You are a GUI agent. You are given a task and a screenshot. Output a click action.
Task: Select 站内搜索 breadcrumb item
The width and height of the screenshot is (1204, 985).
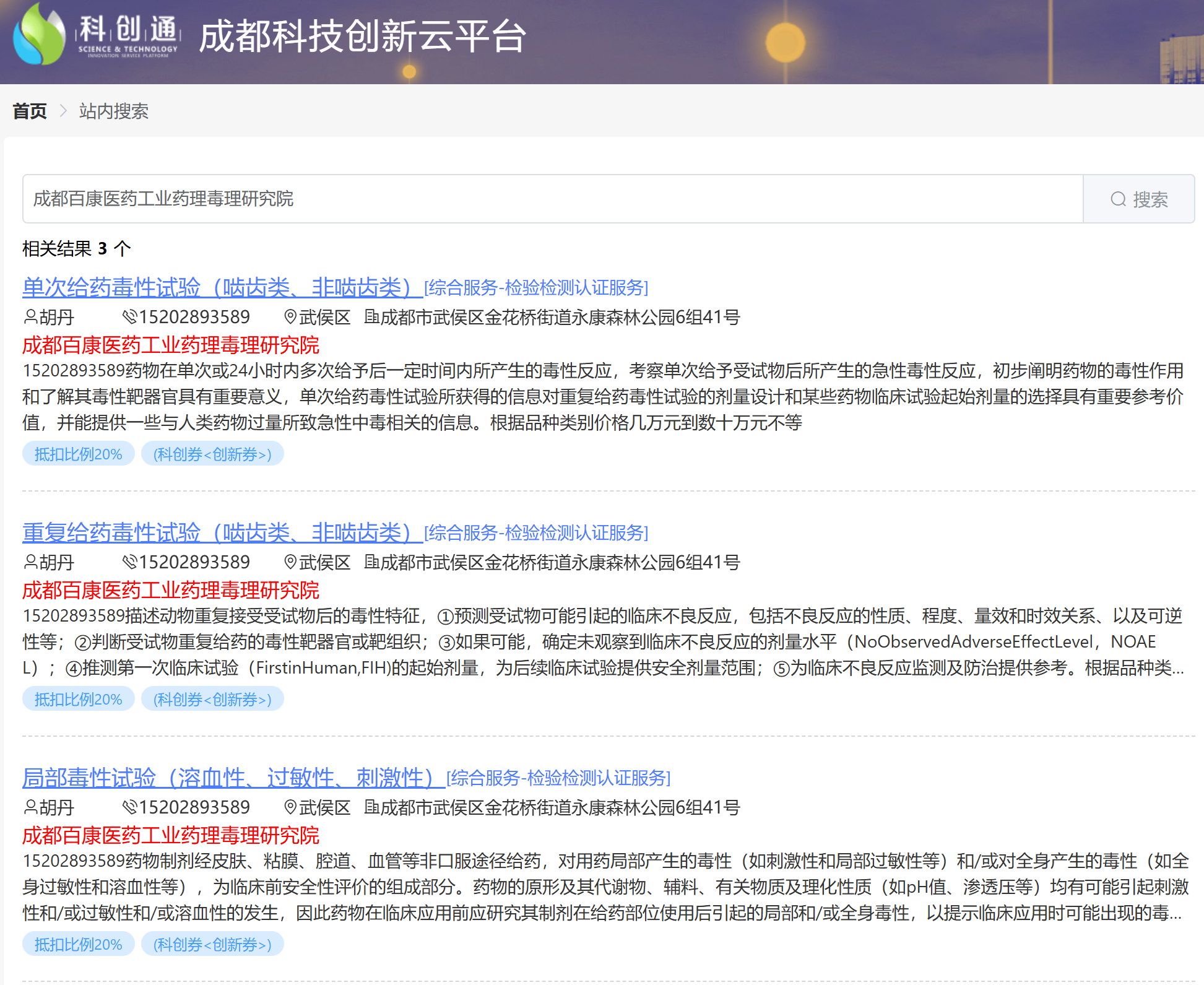pos(113,111)
